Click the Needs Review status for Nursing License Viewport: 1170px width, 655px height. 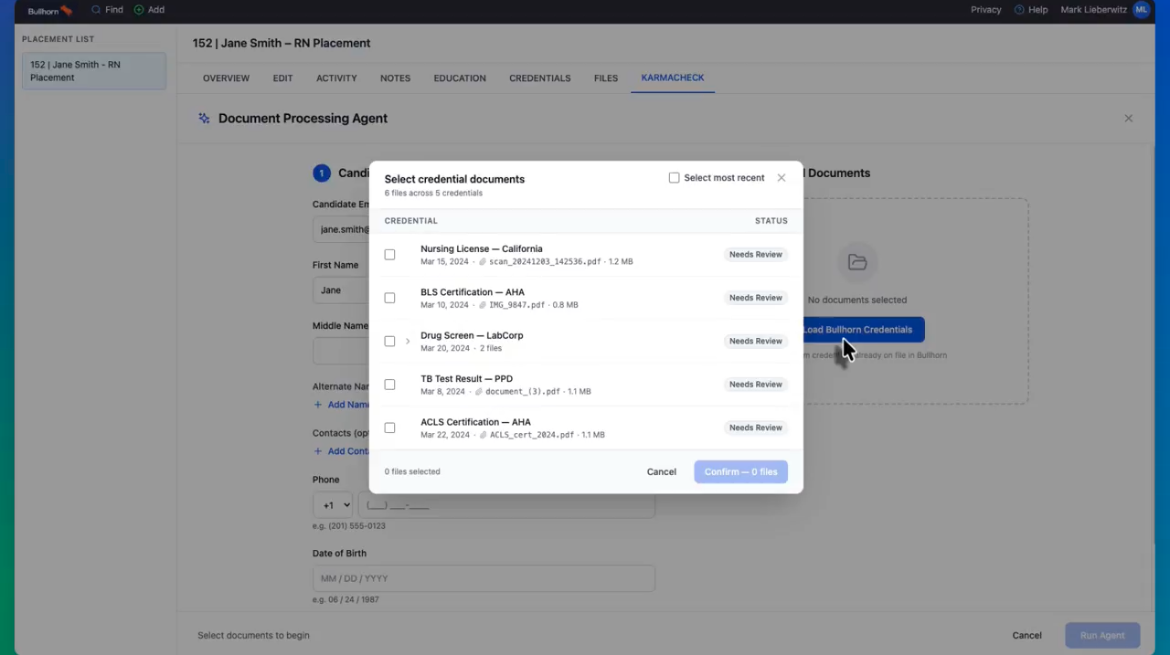[755, 254]
